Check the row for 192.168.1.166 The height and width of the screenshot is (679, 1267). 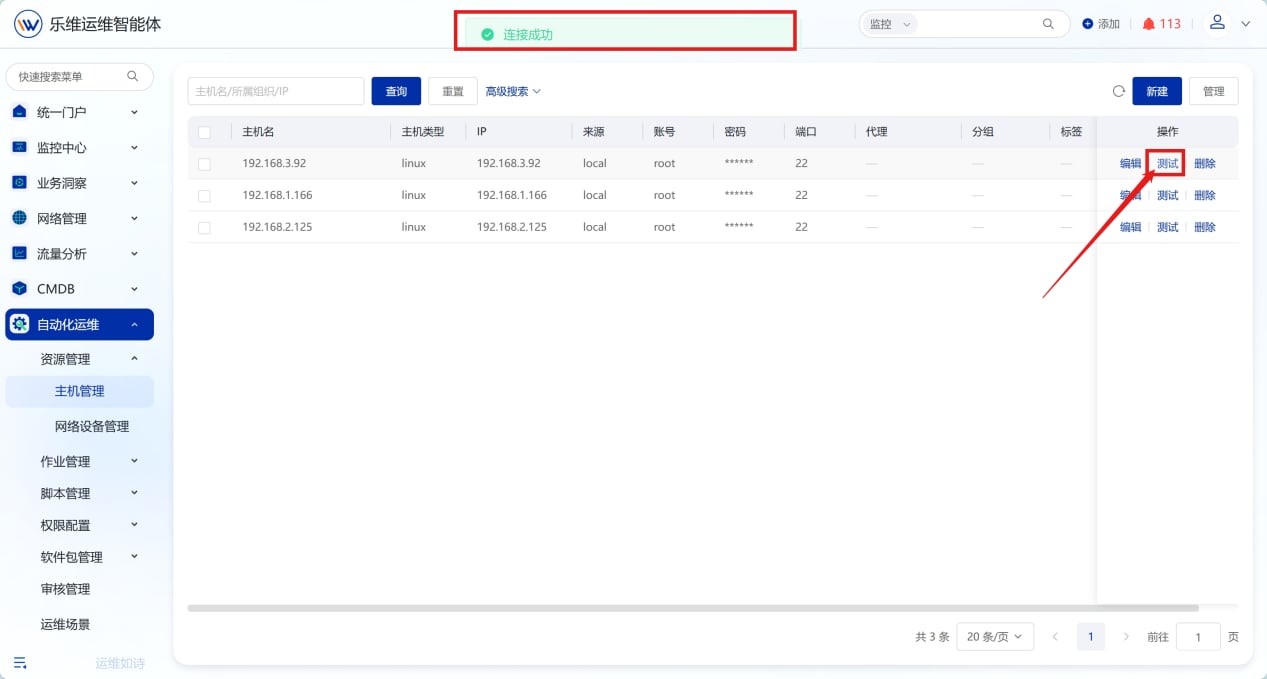(205, 196)
